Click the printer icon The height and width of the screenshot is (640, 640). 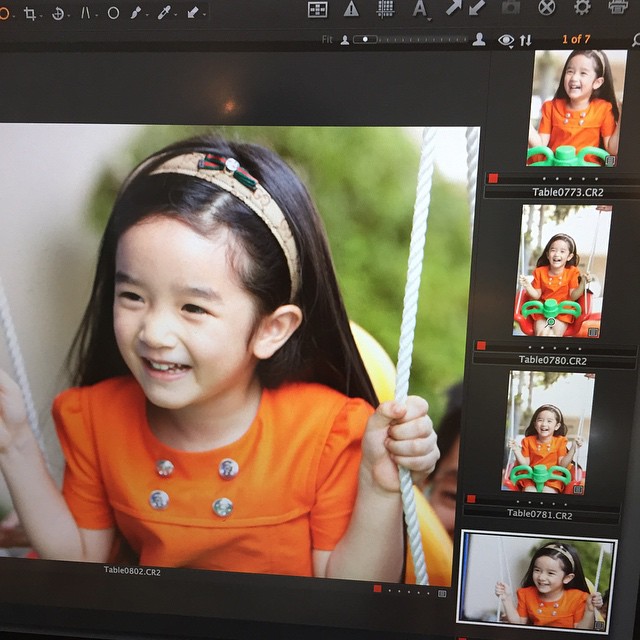point(618,7)
